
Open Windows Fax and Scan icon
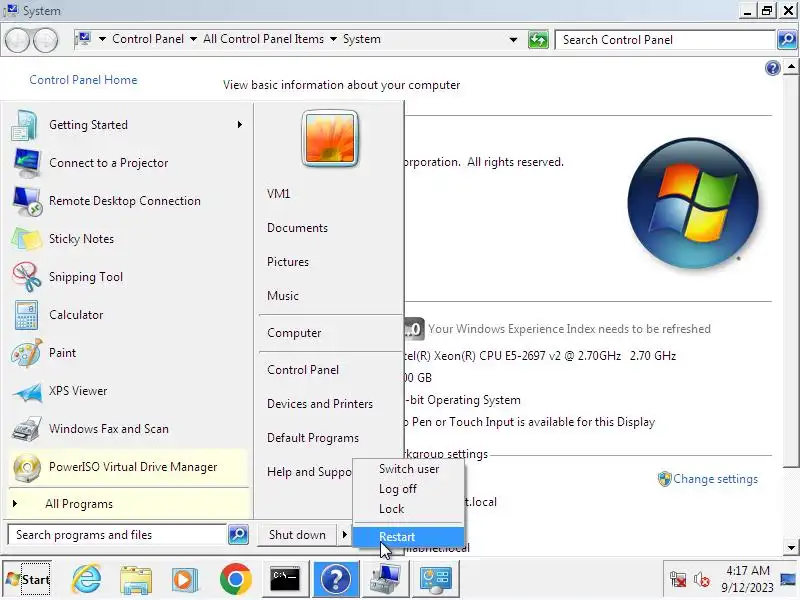click(x=27, y=429)
